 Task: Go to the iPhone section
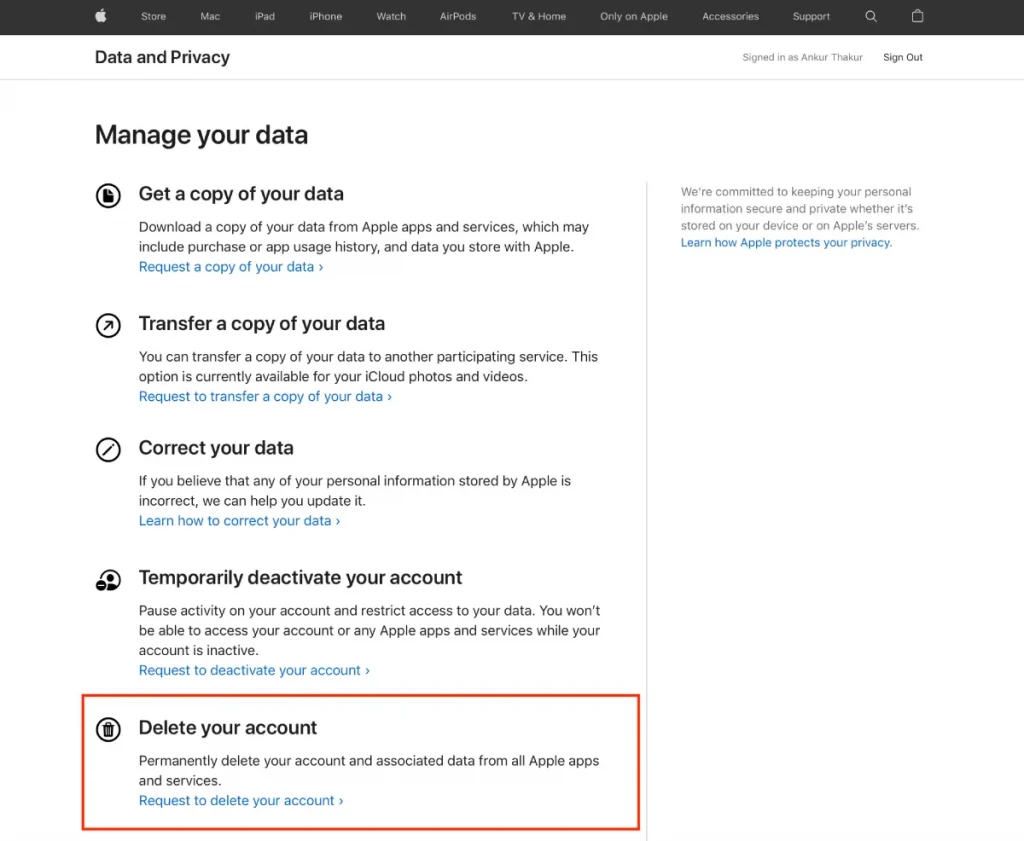[x=325, y=17]
